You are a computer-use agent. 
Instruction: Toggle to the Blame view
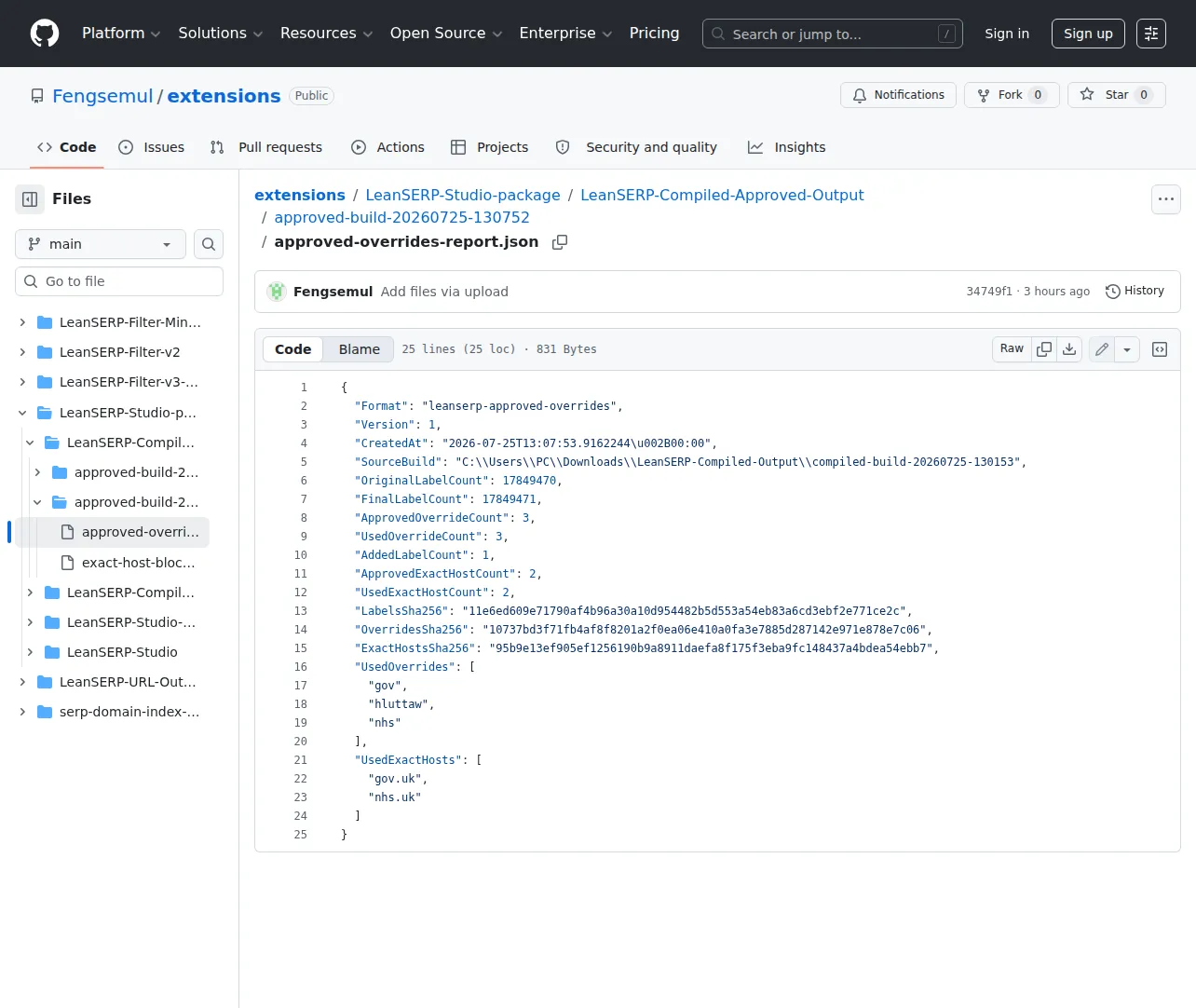point(360,349)
